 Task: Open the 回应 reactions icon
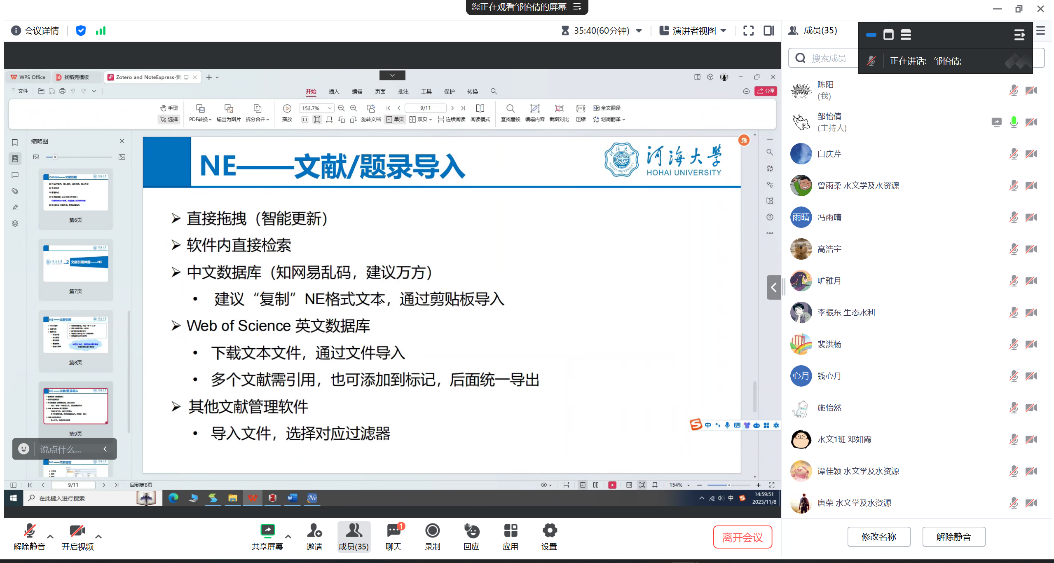(x=471, y=531)
